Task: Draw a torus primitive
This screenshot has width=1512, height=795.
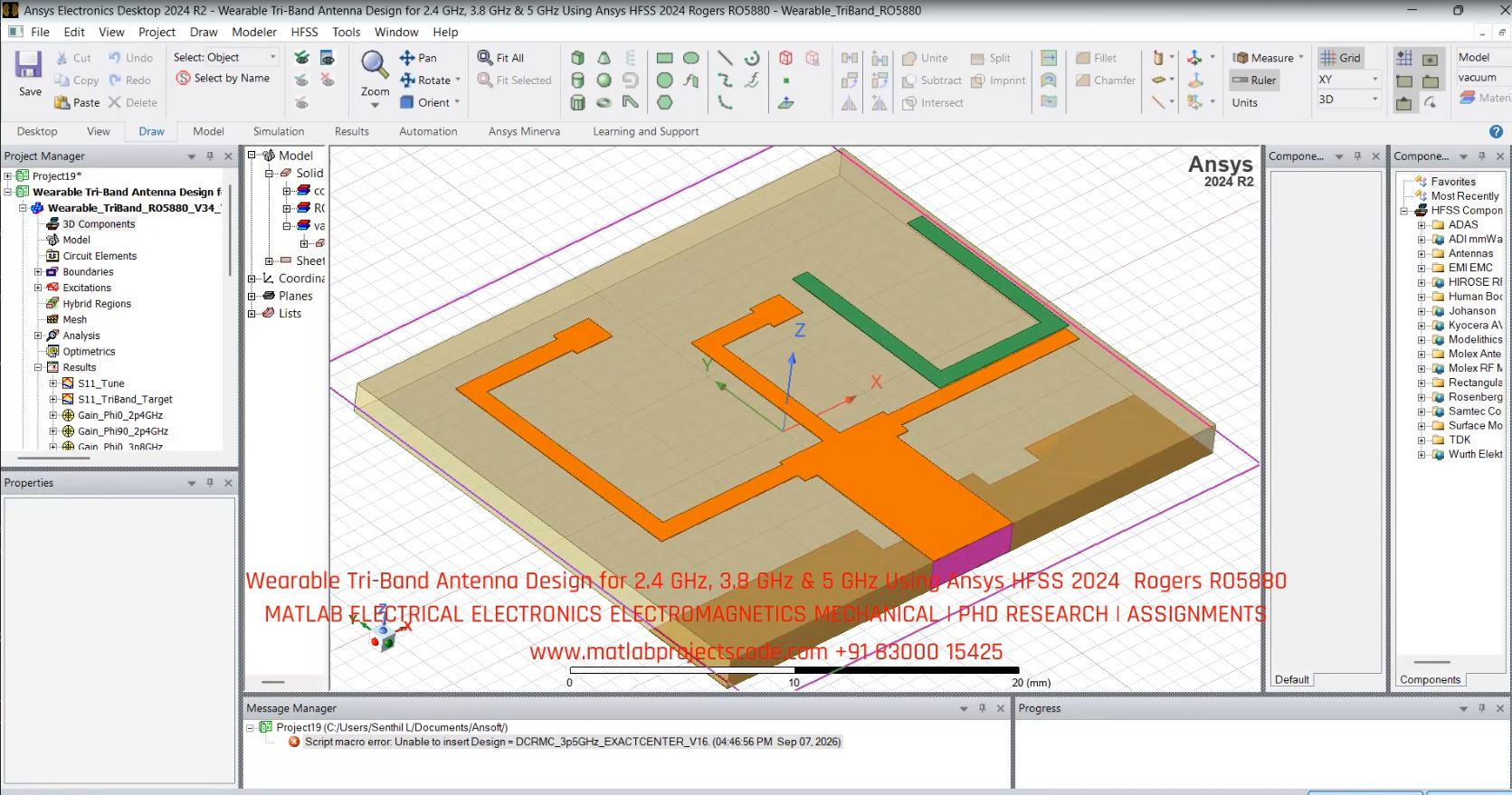Action: click(604, 102)
